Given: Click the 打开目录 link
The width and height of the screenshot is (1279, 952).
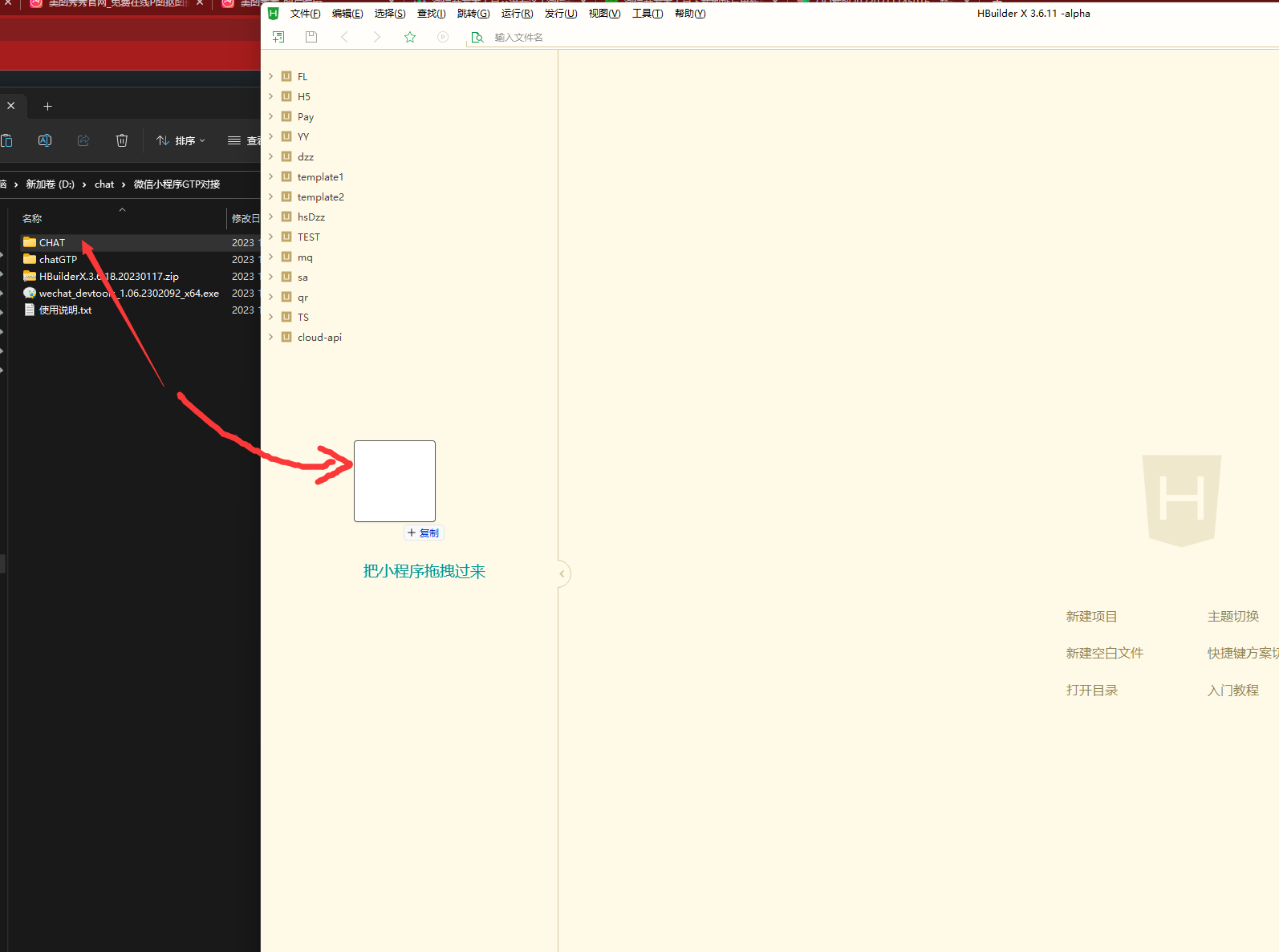Looking at the screenshot, I should pos(1091,690).
